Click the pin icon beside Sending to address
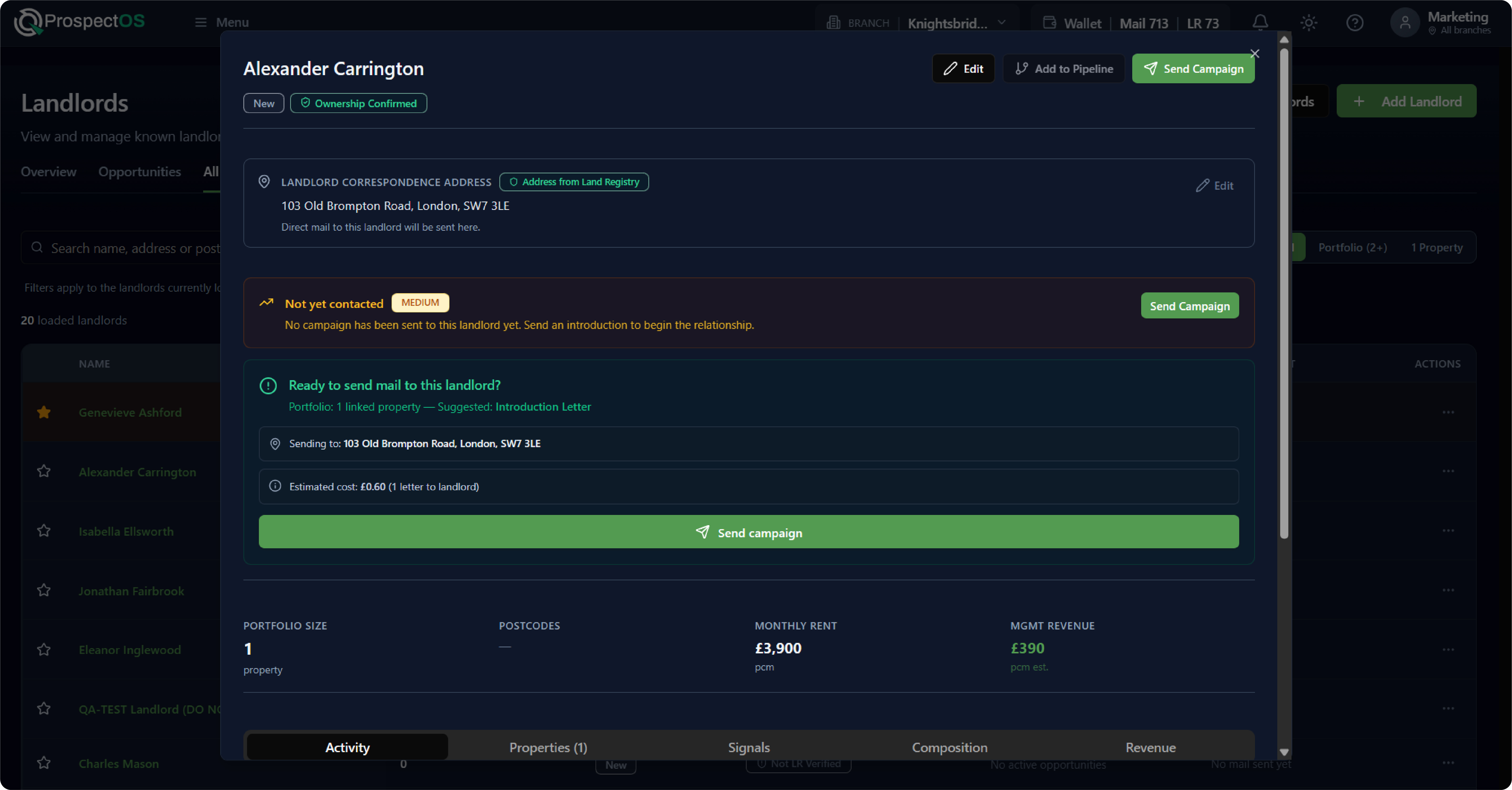 point(275,444)
